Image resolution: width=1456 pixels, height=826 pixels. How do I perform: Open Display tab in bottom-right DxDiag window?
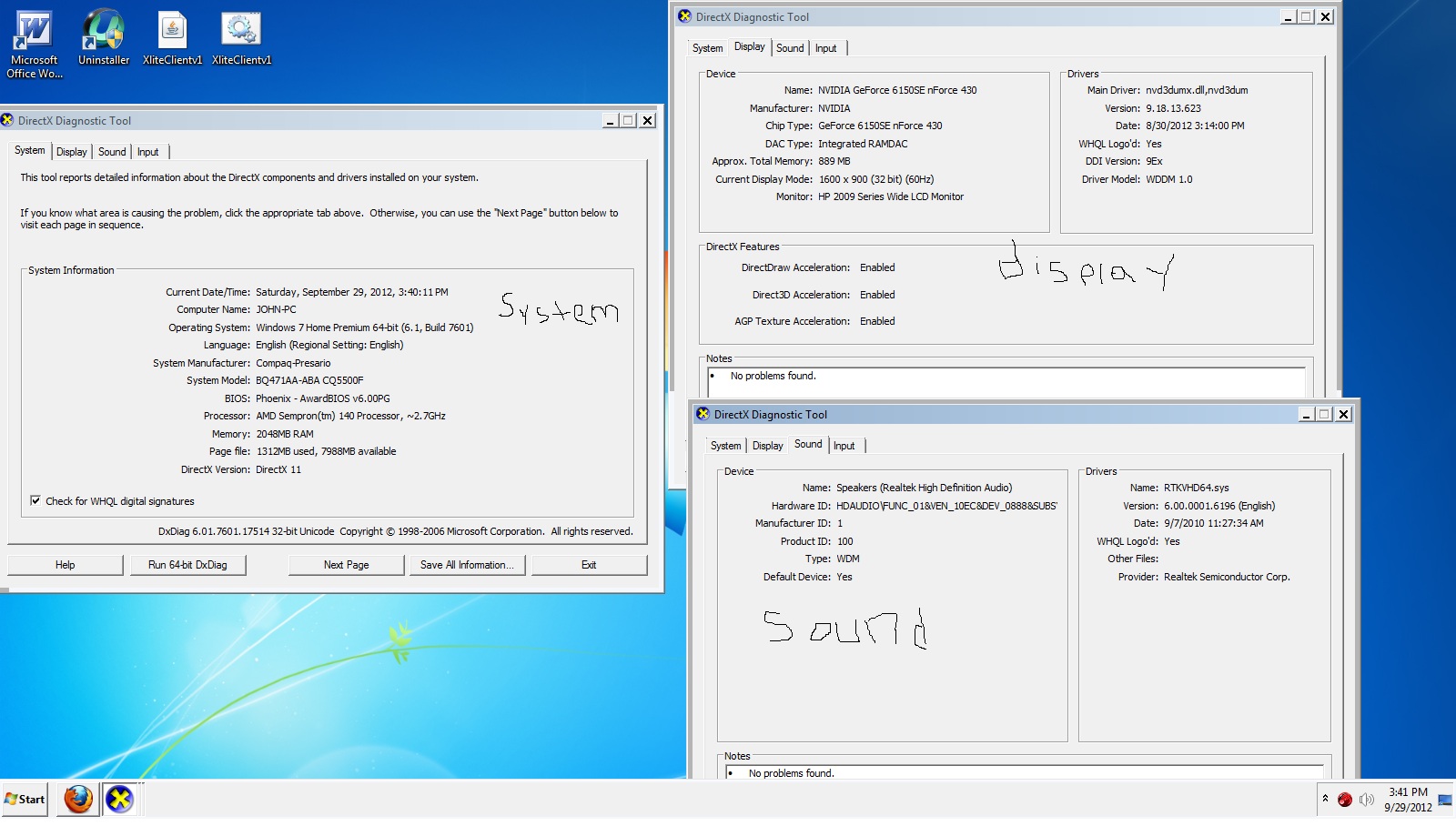tap(768, 446)
